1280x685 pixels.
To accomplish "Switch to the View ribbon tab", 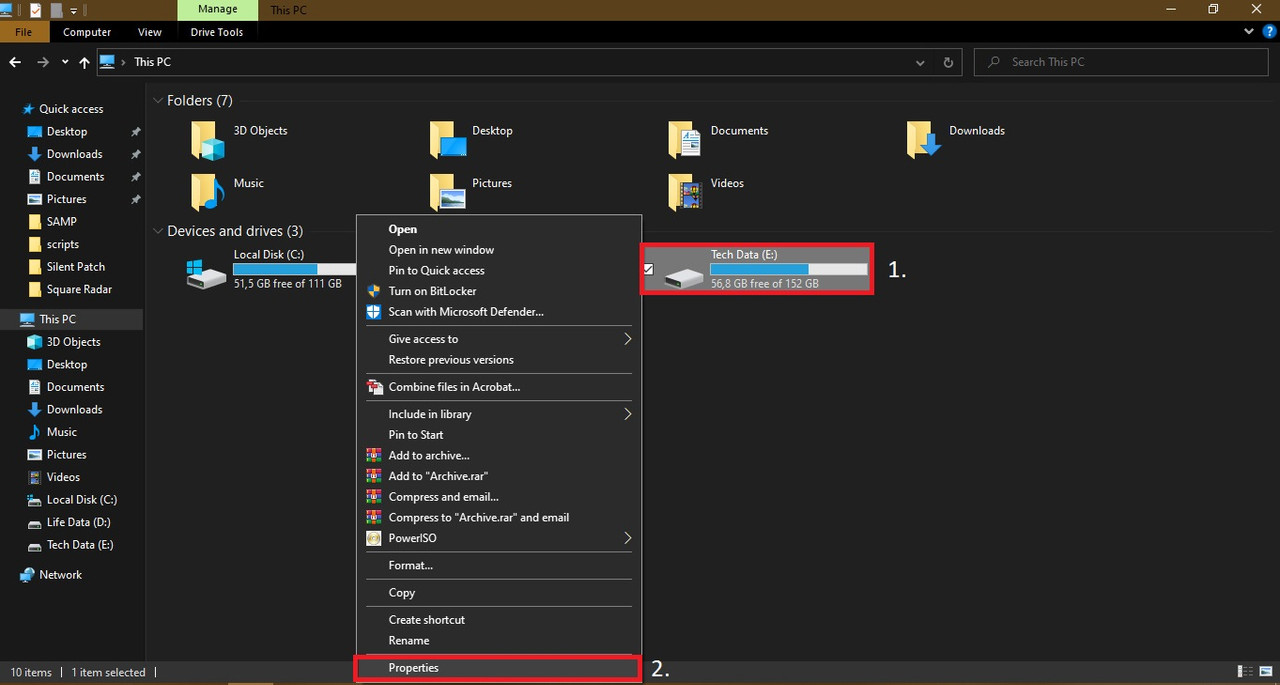I will (x=150, y=32).
